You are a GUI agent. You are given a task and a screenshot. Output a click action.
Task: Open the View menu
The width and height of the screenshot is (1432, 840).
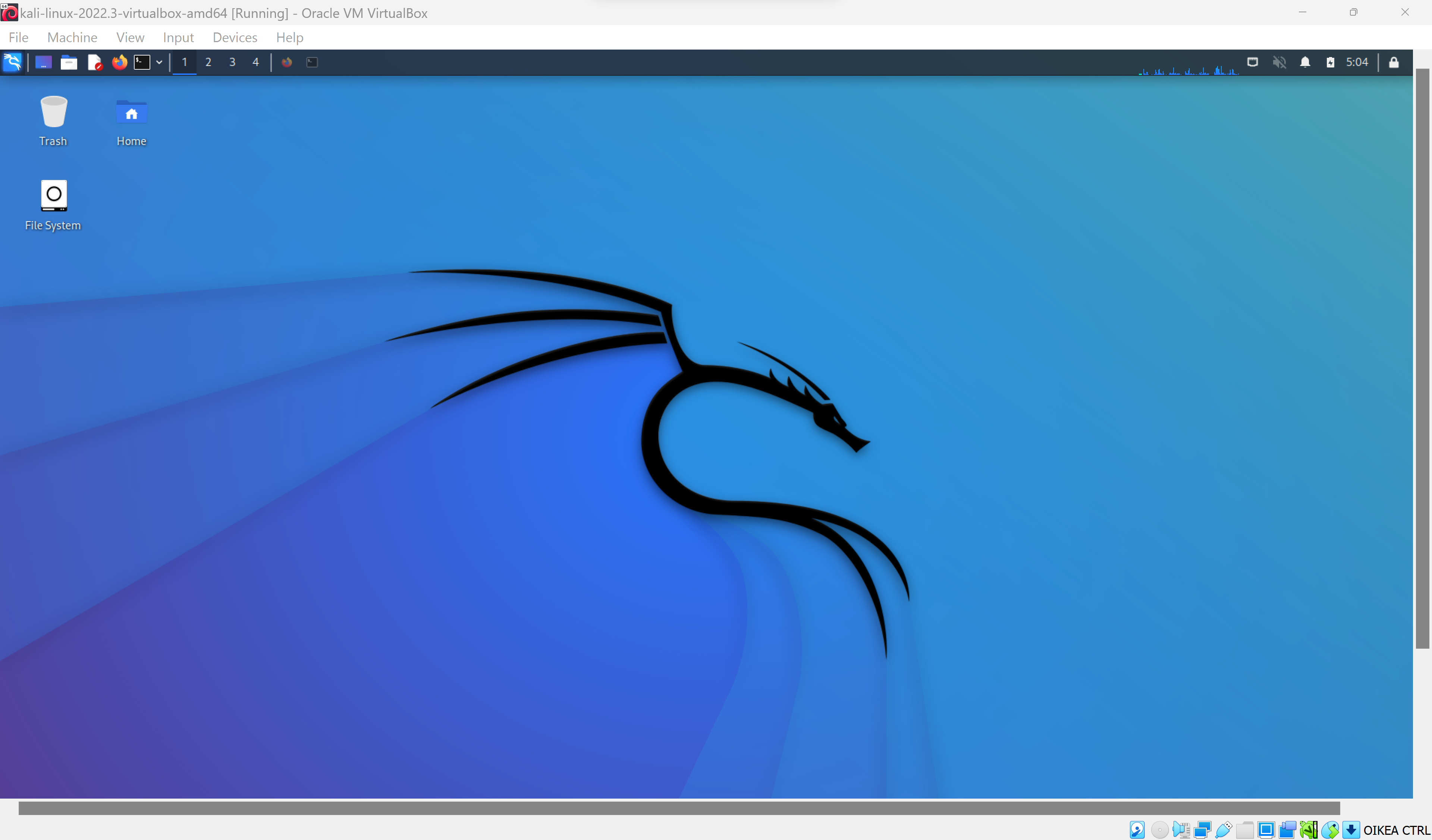point(130,38)
